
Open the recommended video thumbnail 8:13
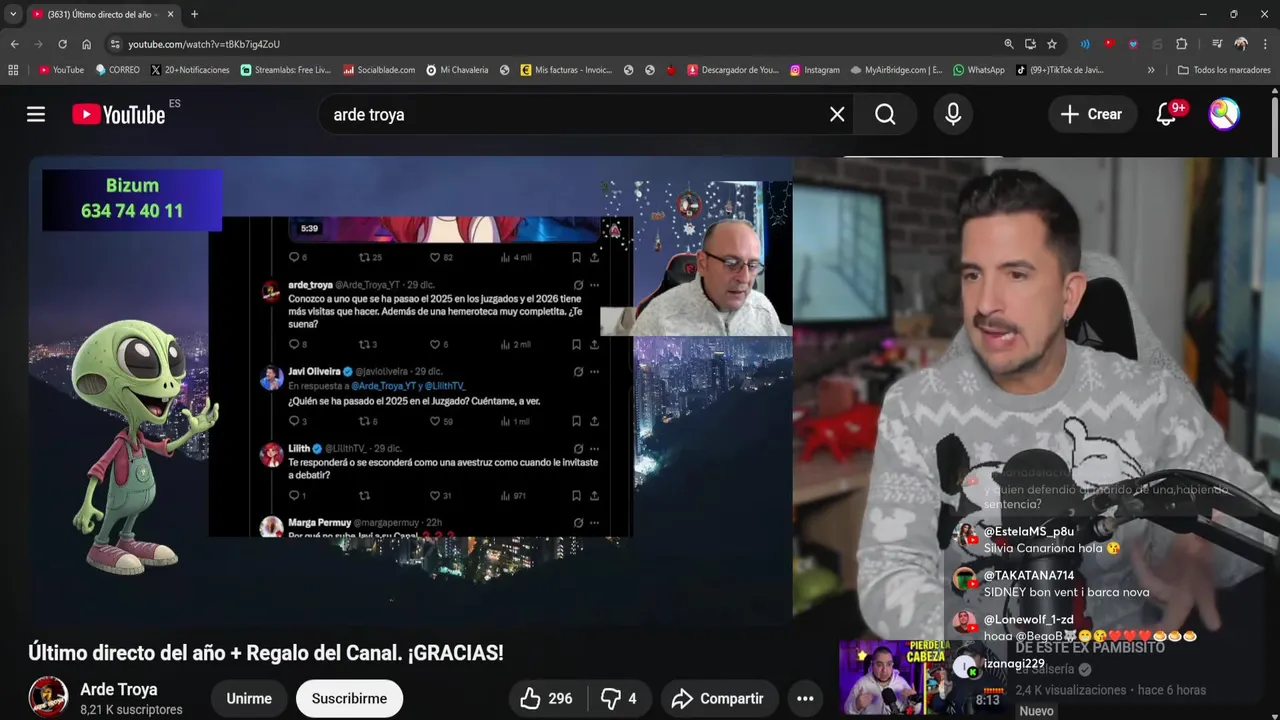[921, 677]
